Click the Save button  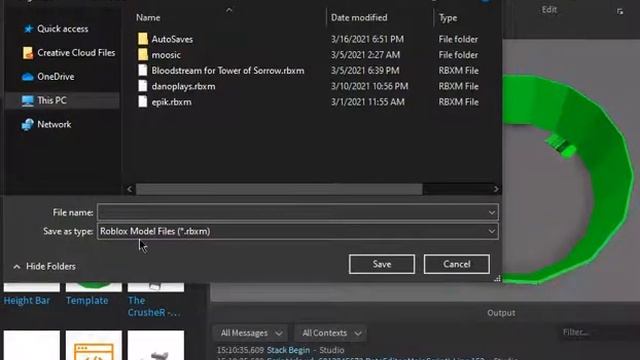point(382,264)
